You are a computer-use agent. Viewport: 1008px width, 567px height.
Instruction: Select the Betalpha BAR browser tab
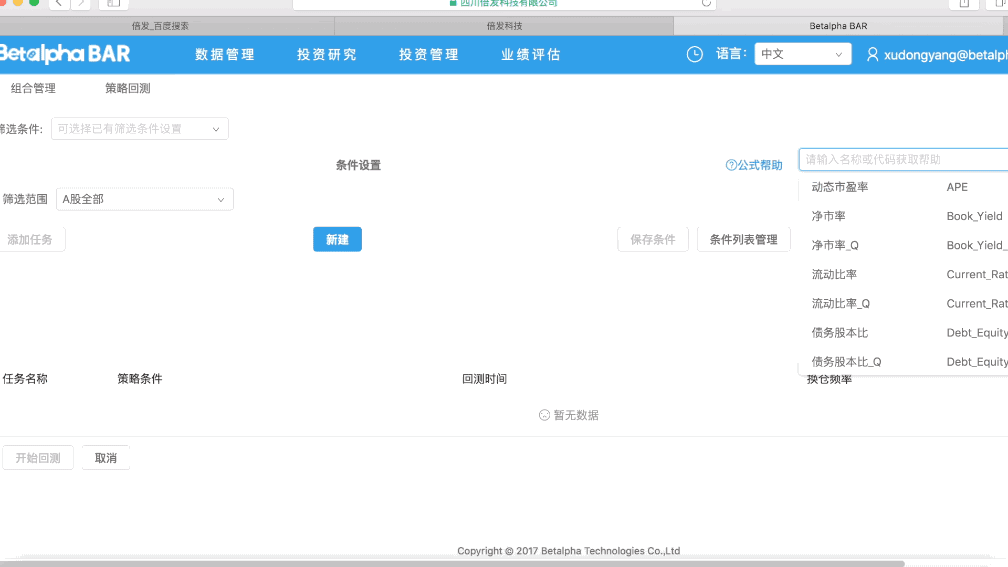(838, 26)
